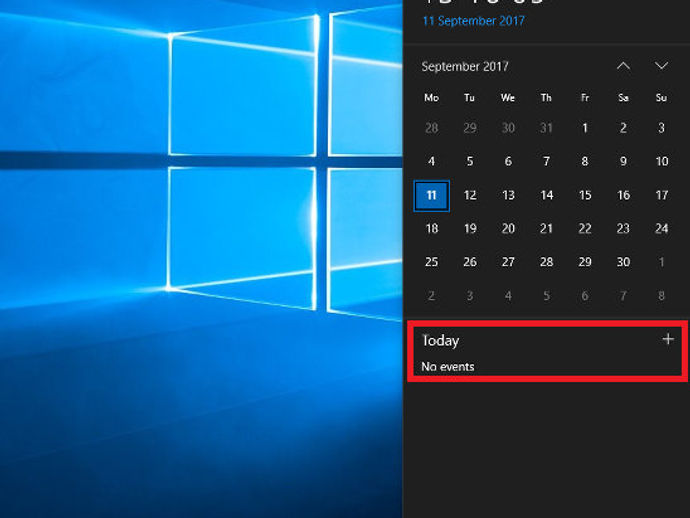Select dimmed August 28 in calendar

pyautogui.click(x=432, y=128)
